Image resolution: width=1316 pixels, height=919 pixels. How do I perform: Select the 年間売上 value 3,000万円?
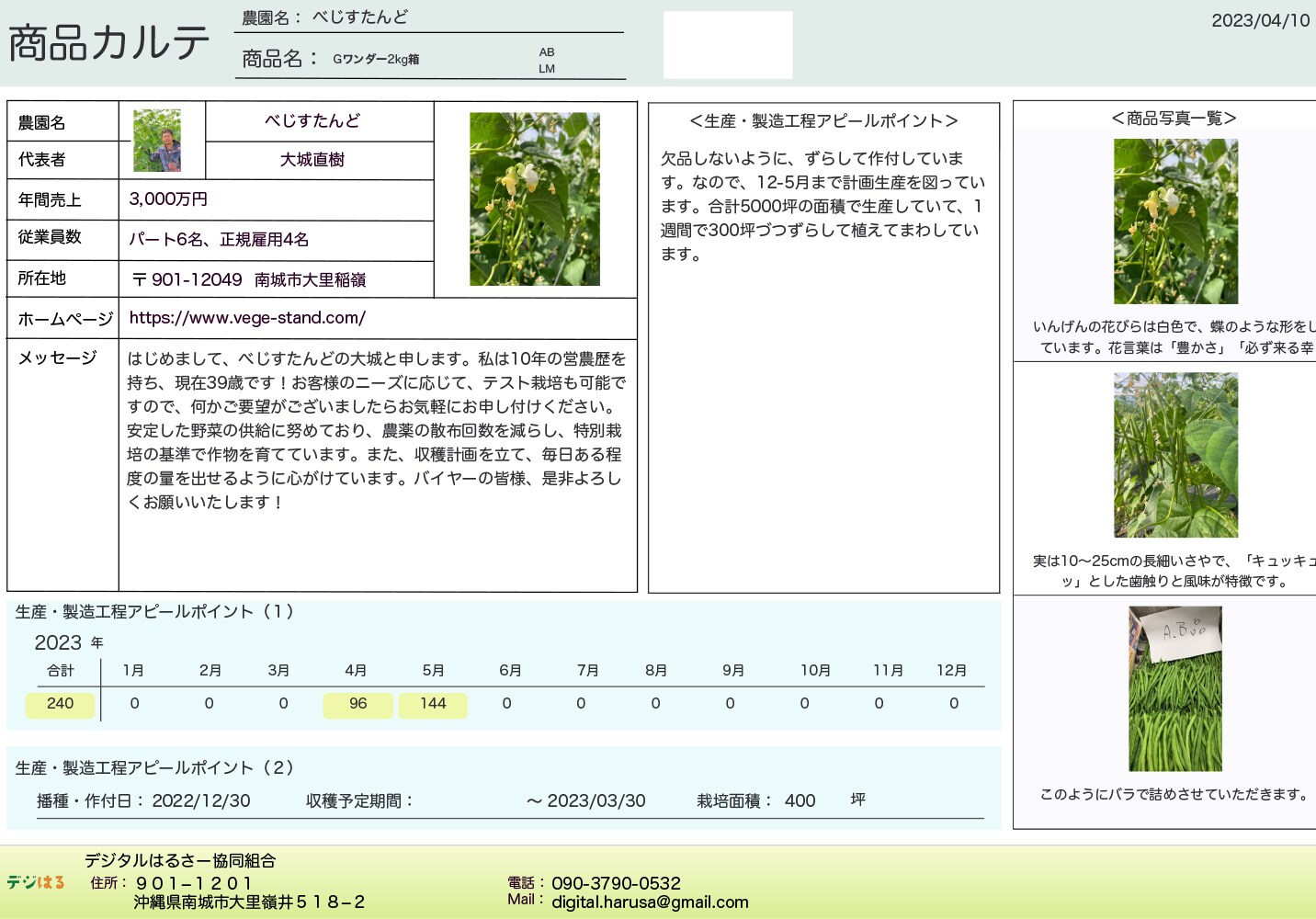pos(168,199)
